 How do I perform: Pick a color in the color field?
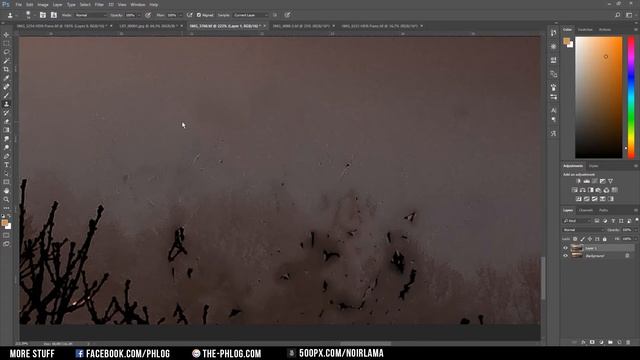(x=599, y=97)
